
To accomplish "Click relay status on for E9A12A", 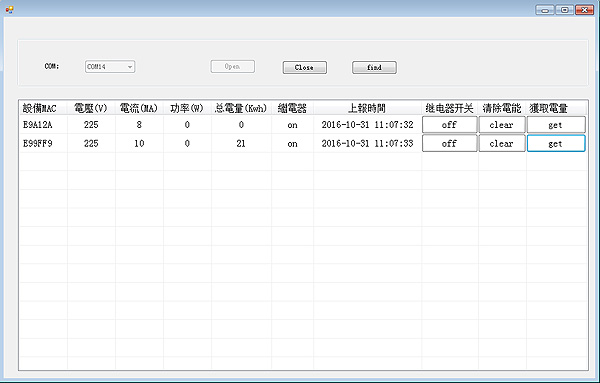I will [292, 125].
